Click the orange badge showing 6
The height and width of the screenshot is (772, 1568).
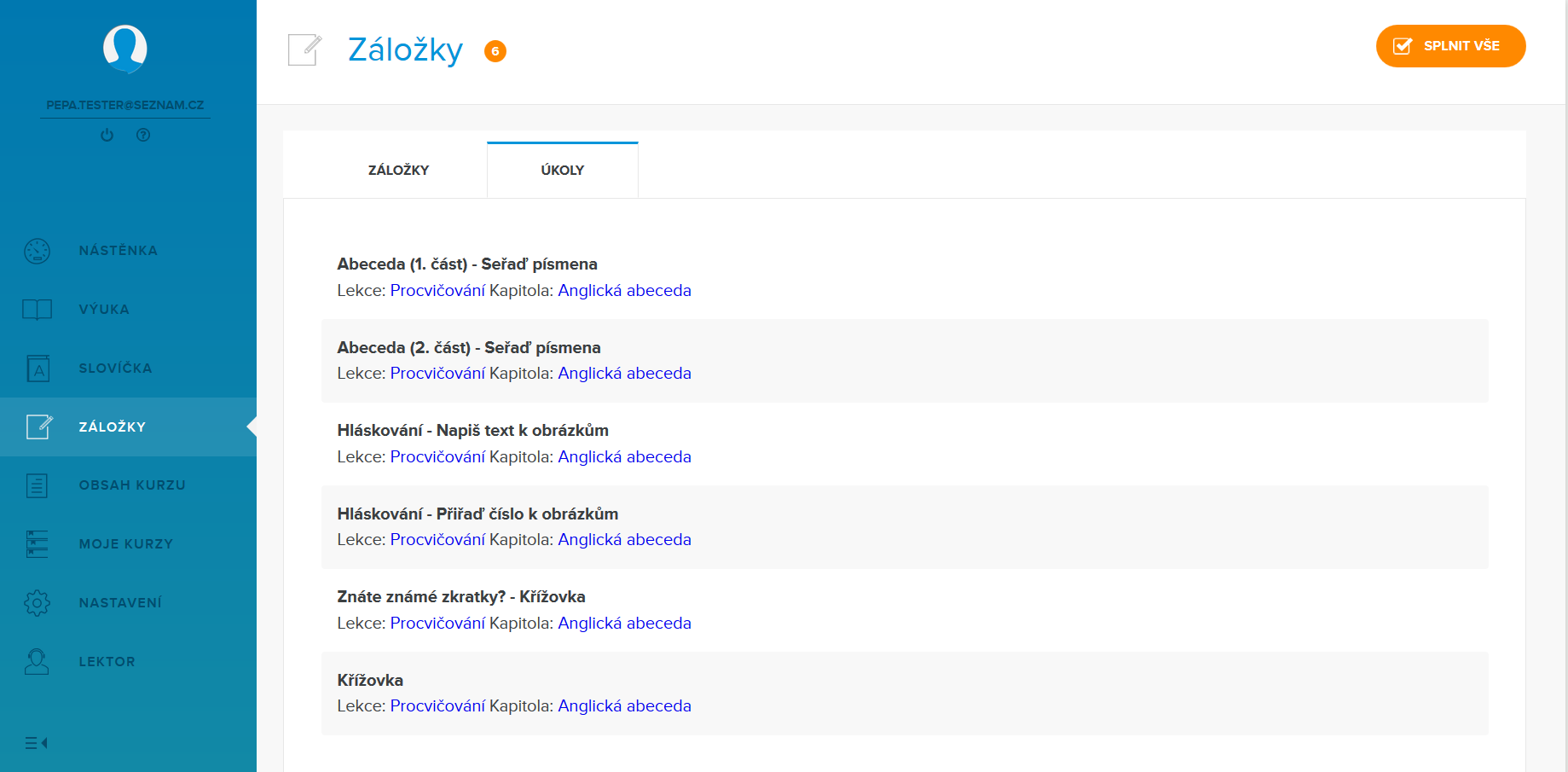(x=495, y=51)
